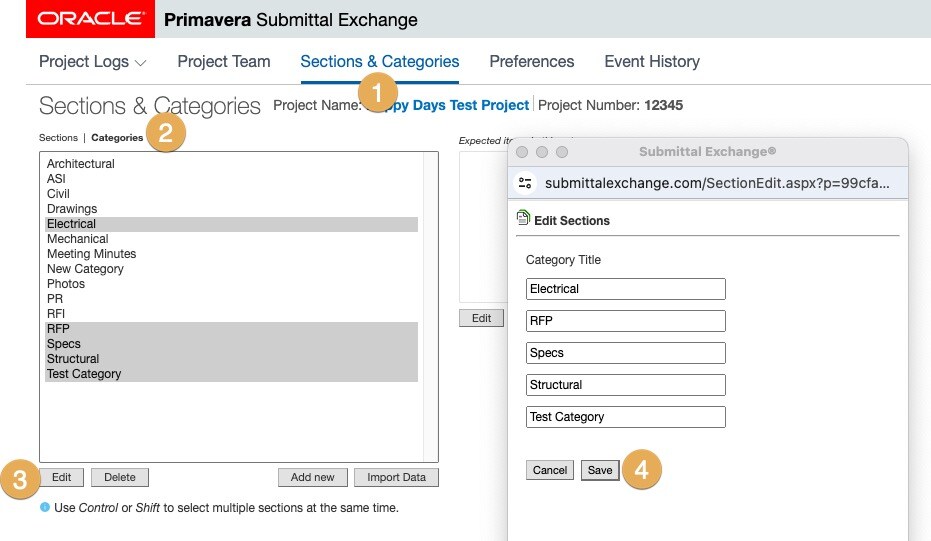931x541 pixels.
Task: Select the Categories view link
Action: tap(117, 138)
